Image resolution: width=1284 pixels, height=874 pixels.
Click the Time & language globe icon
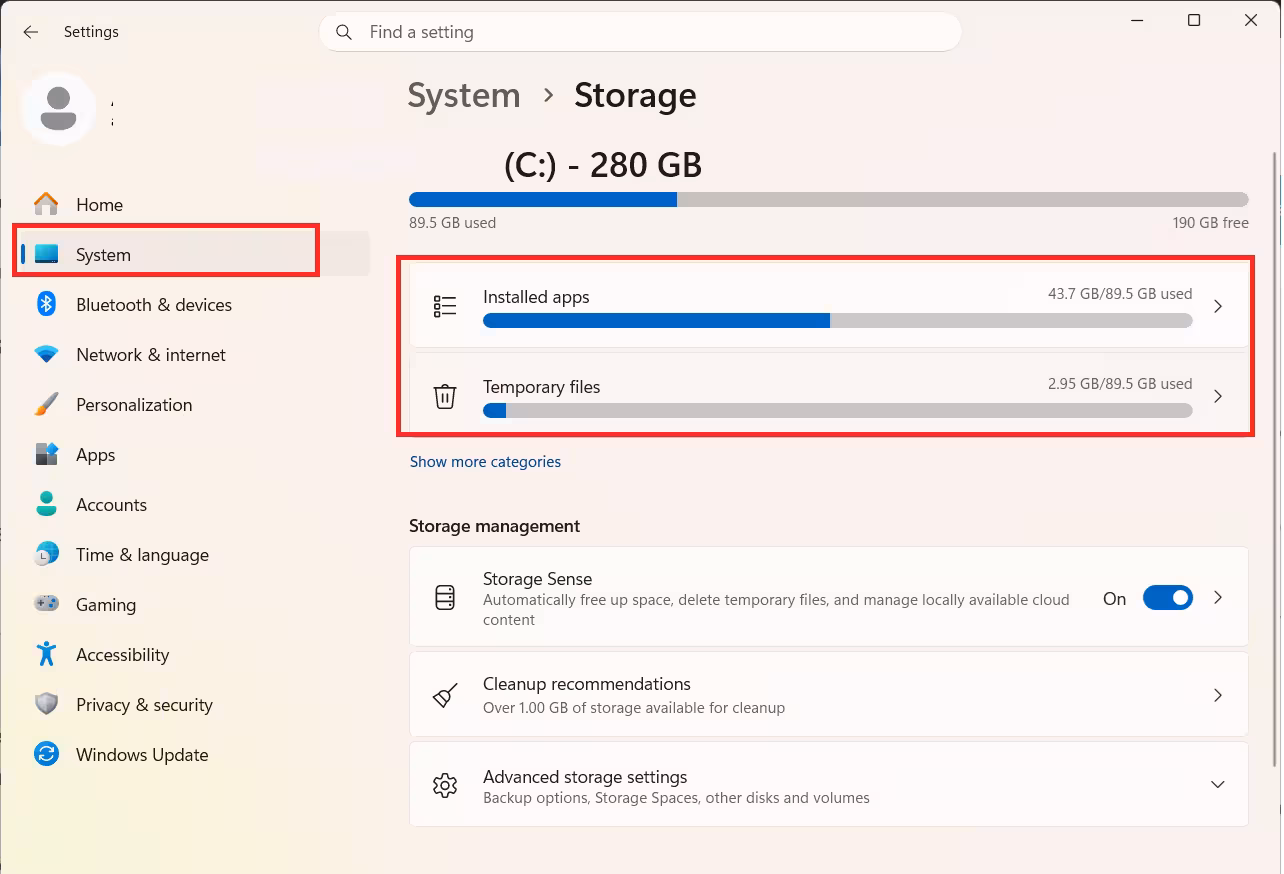pyautogui.click(x=46, y=554)
